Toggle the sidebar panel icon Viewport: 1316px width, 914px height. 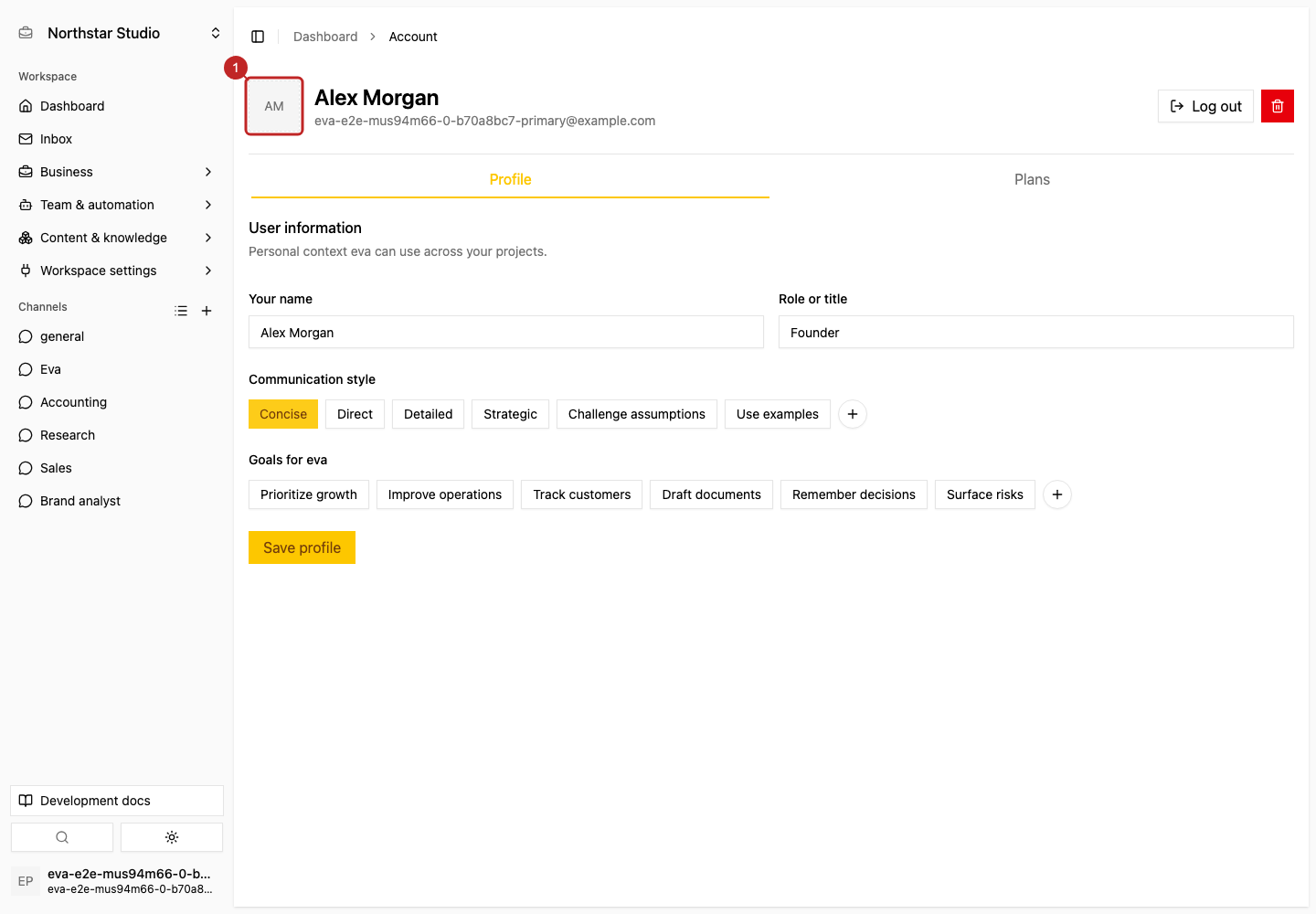258,37
